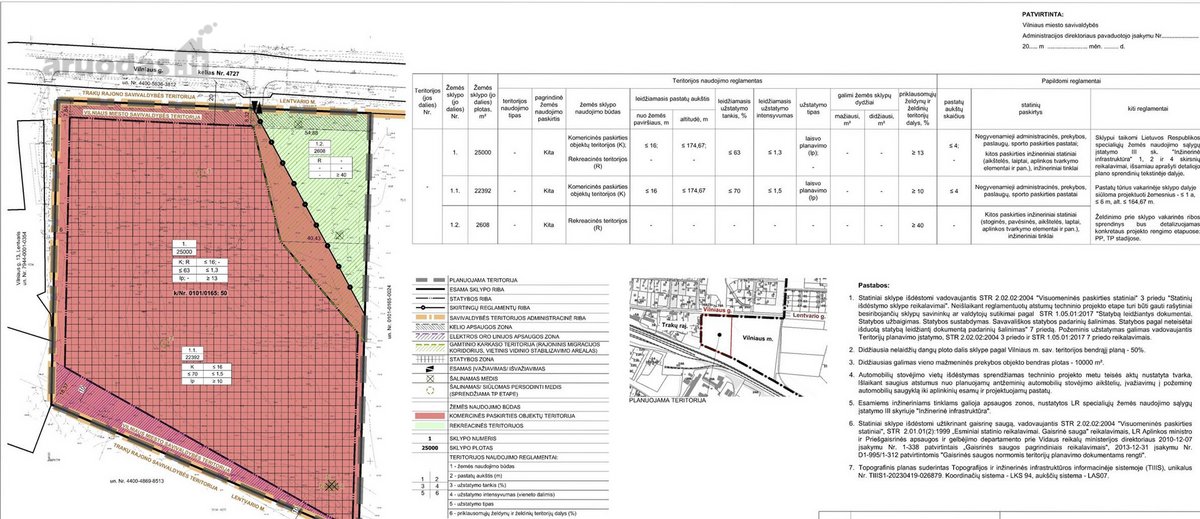Click the Elektros oro linijos apsaugos zona symbol
1200x519 pixels.
pos(428,337)
